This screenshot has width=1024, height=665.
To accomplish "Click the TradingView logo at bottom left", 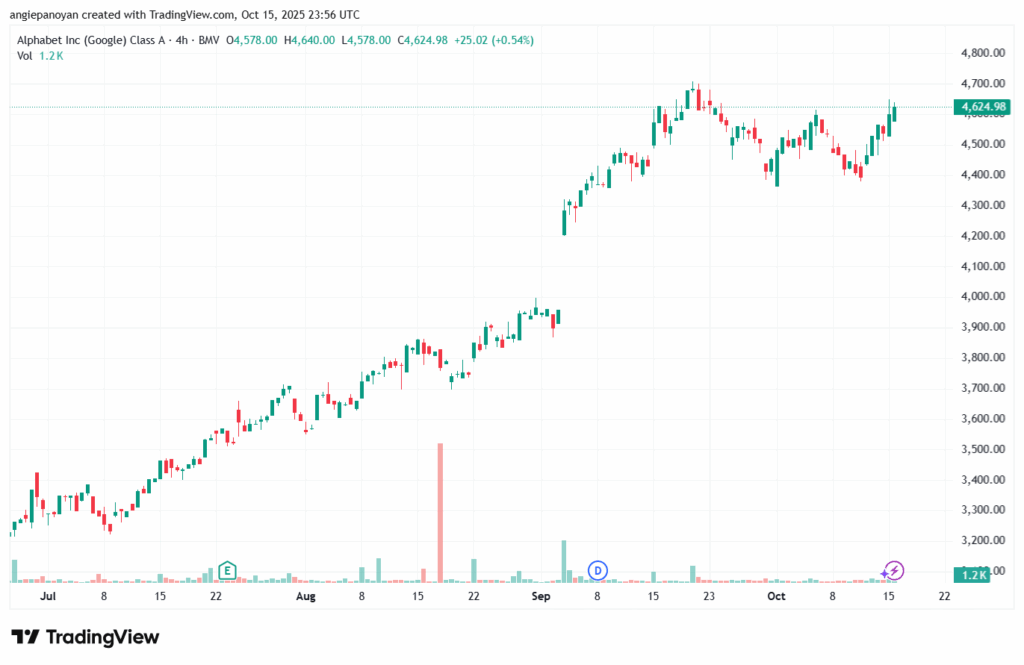I will pos(85,637).
